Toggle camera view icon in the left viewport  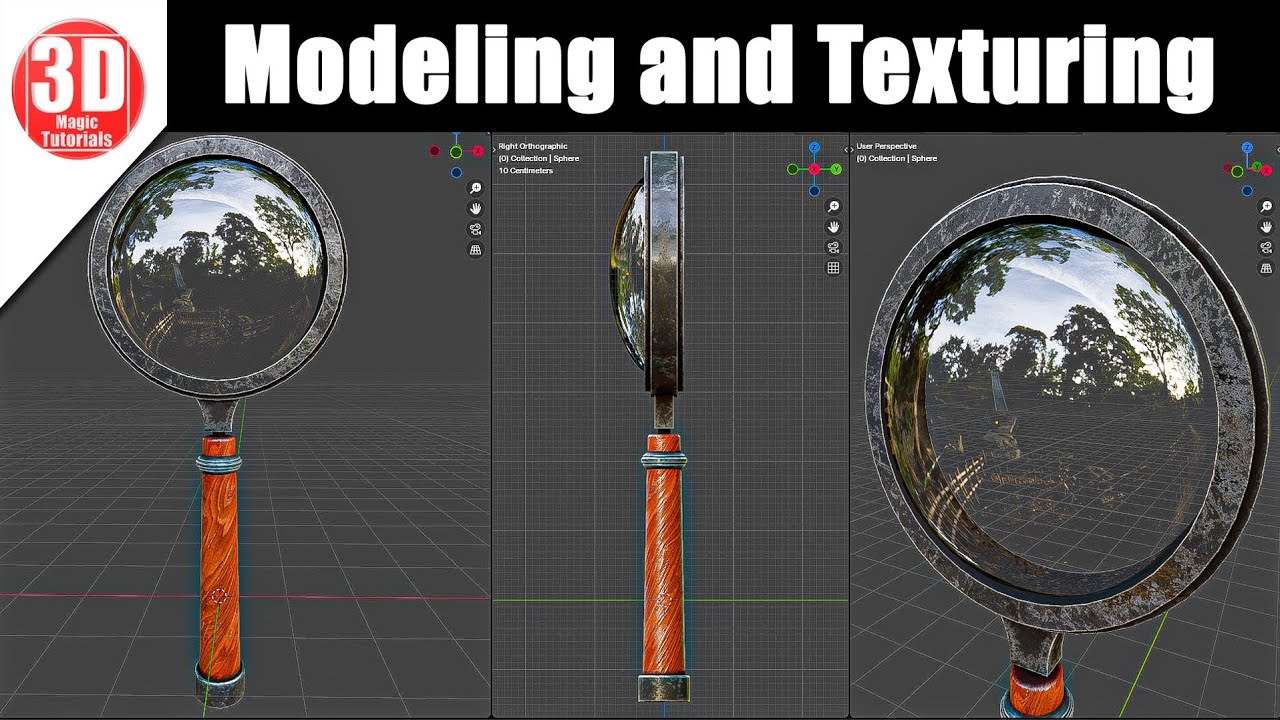point(476,229)
